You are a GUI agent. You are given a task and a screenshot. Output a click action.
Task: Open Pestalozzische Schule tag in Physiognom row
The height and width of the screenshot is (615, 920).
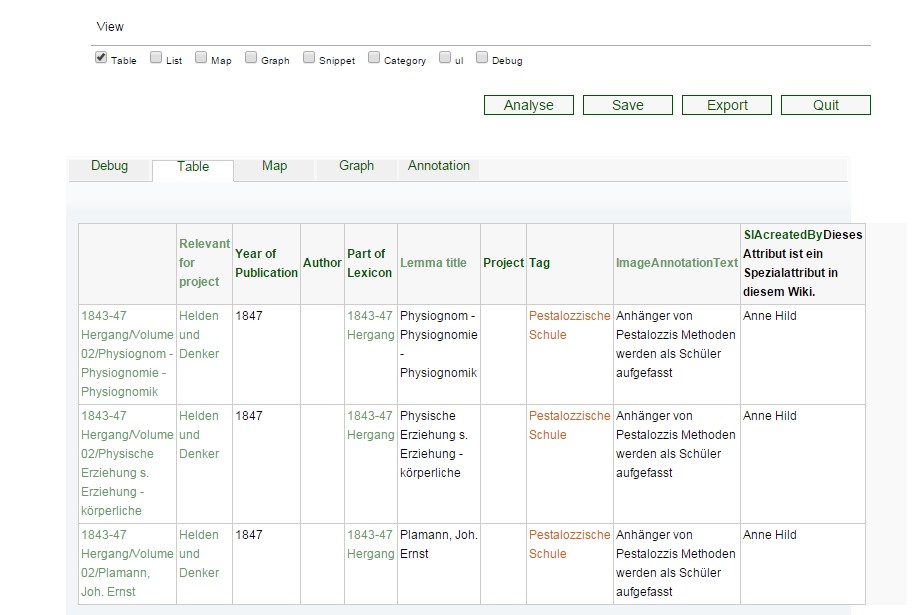569,325
